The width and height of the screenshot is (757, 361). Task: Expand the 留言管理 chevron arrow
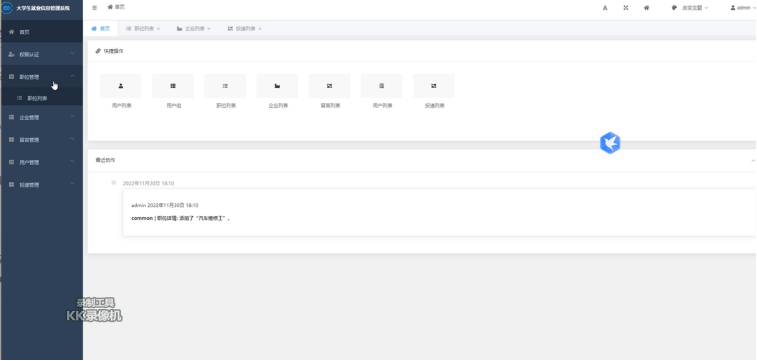coord(72,139)
